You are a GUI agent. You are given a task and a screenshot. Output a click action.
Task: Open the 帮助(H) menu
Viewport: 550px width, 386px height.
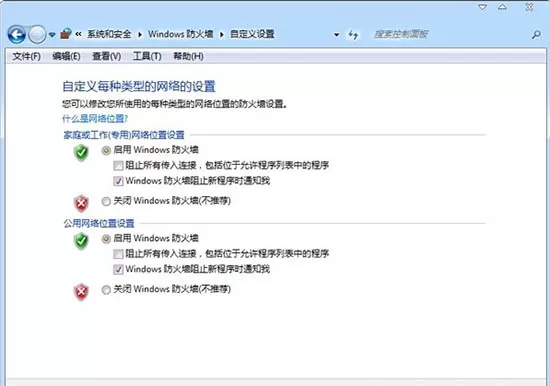(x=188, y=56)
